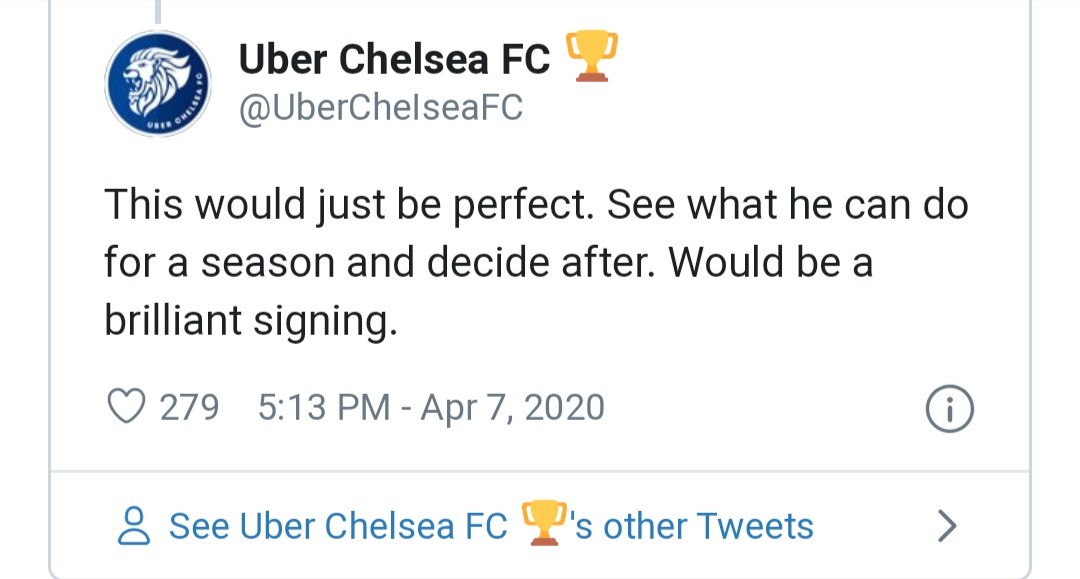
Task: Click the Uber Chelsea FC display name
Action: [393, 58]
